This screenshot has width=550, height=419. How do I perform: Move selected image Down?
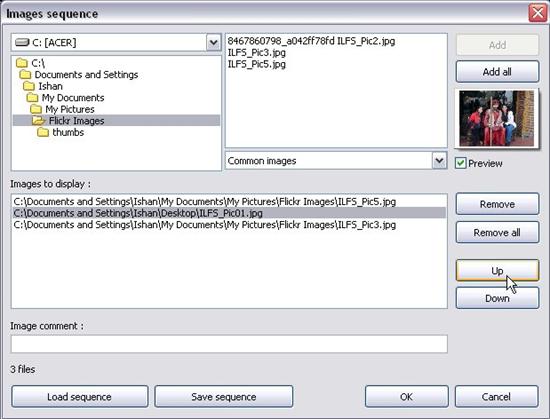[x=497, y=298]
